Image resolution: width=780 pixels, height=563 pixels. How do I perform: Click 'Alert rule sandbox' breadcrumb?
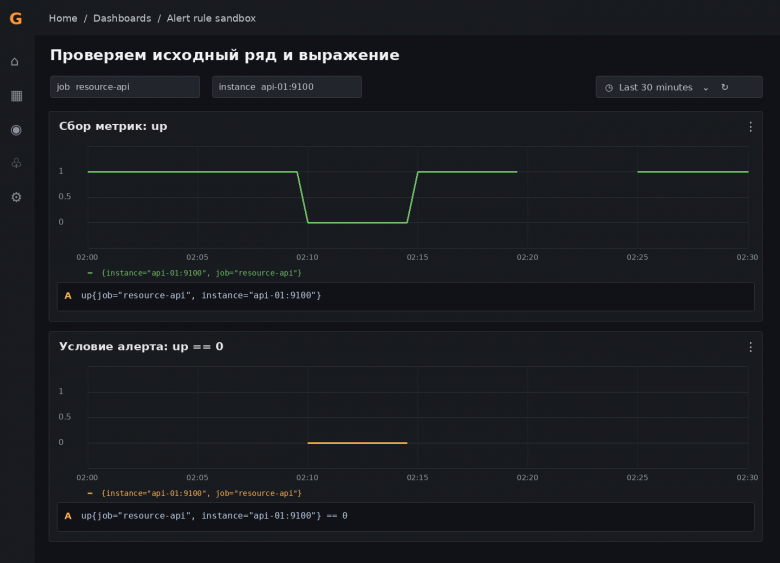[211, 18]
